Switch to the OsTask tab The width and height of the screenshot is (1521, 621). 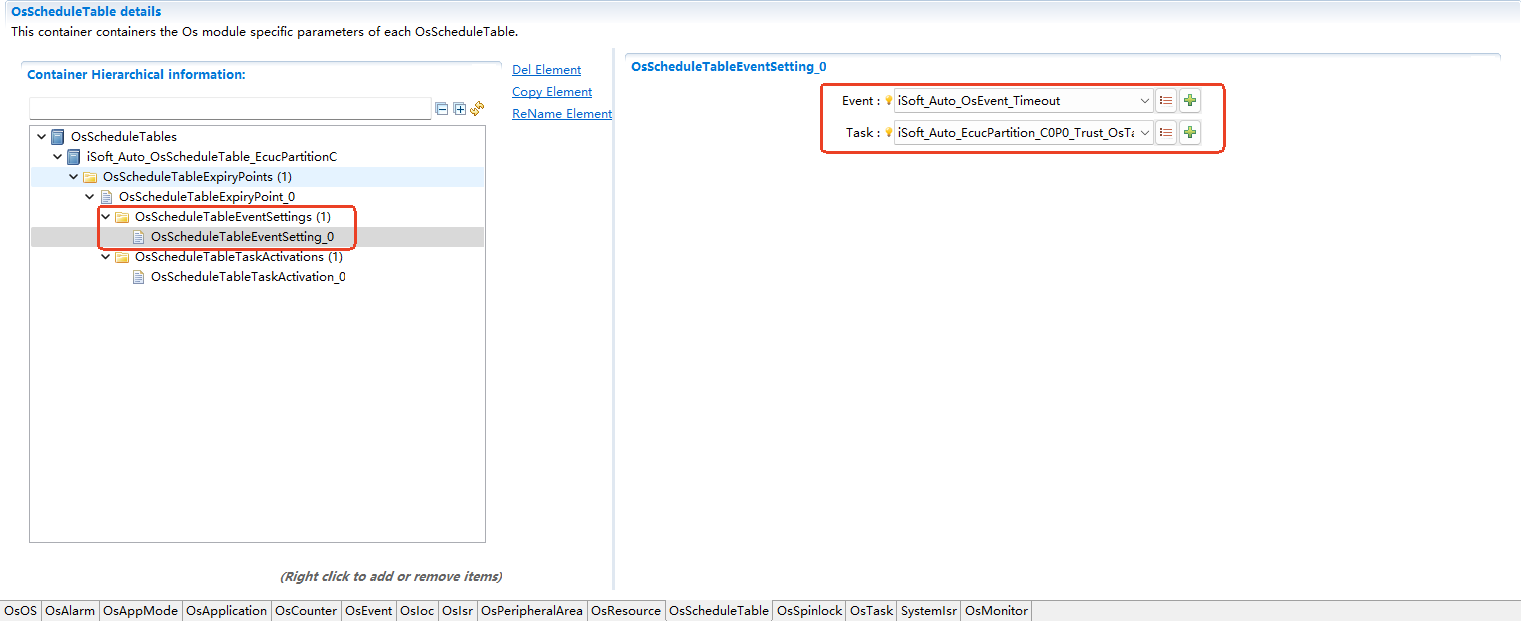[x=871, y=611]
